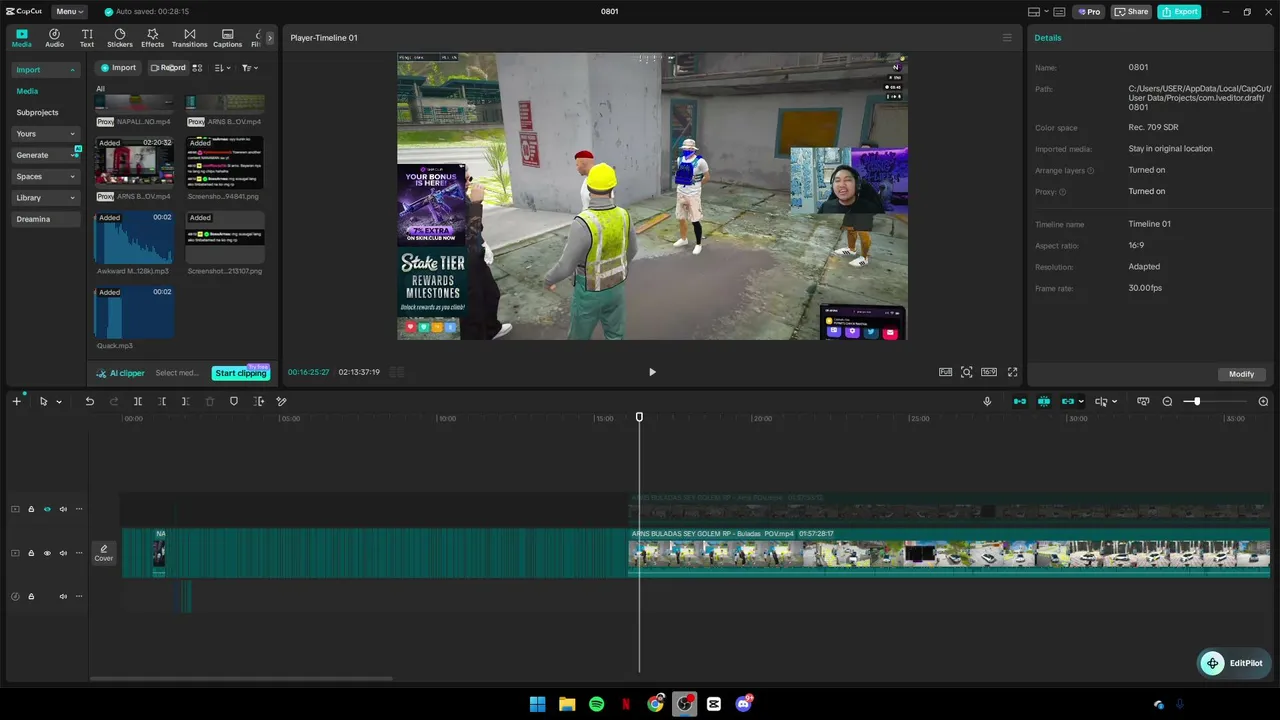Screen dimensions: 1280x720
Task: Split the clip at the playhead
Action: 138,401
